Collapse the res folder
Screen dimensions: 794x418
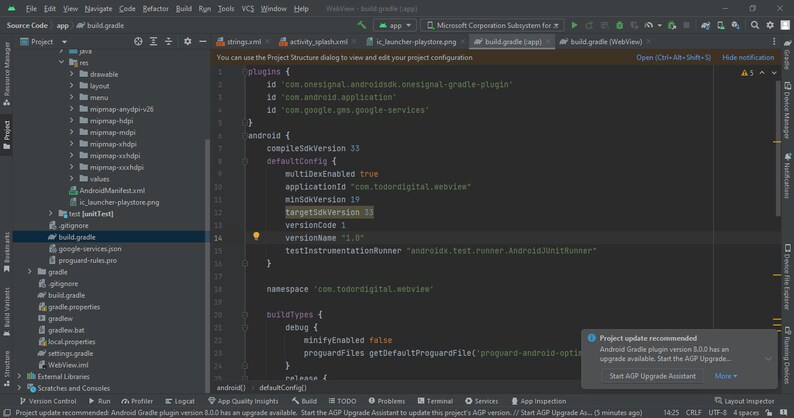point(61,62)
